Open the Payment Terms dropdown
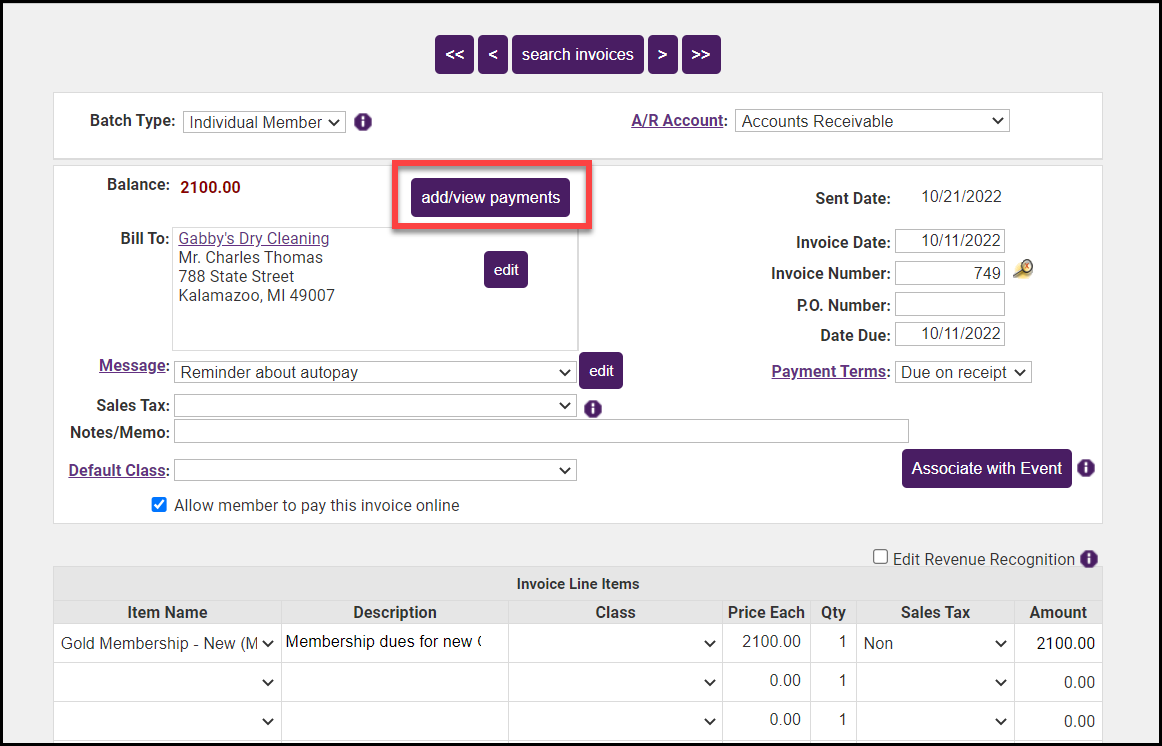 [x=962, y=372]
